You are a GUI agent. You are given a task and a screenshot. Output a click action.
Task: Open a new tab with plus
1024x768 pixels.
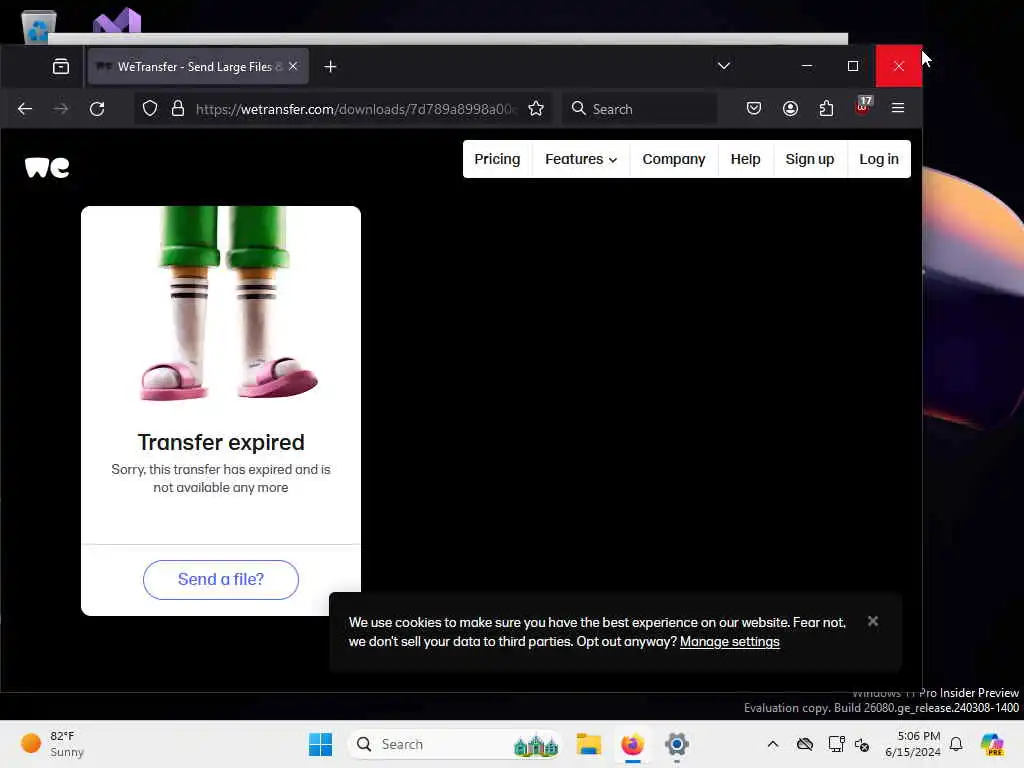330,67
